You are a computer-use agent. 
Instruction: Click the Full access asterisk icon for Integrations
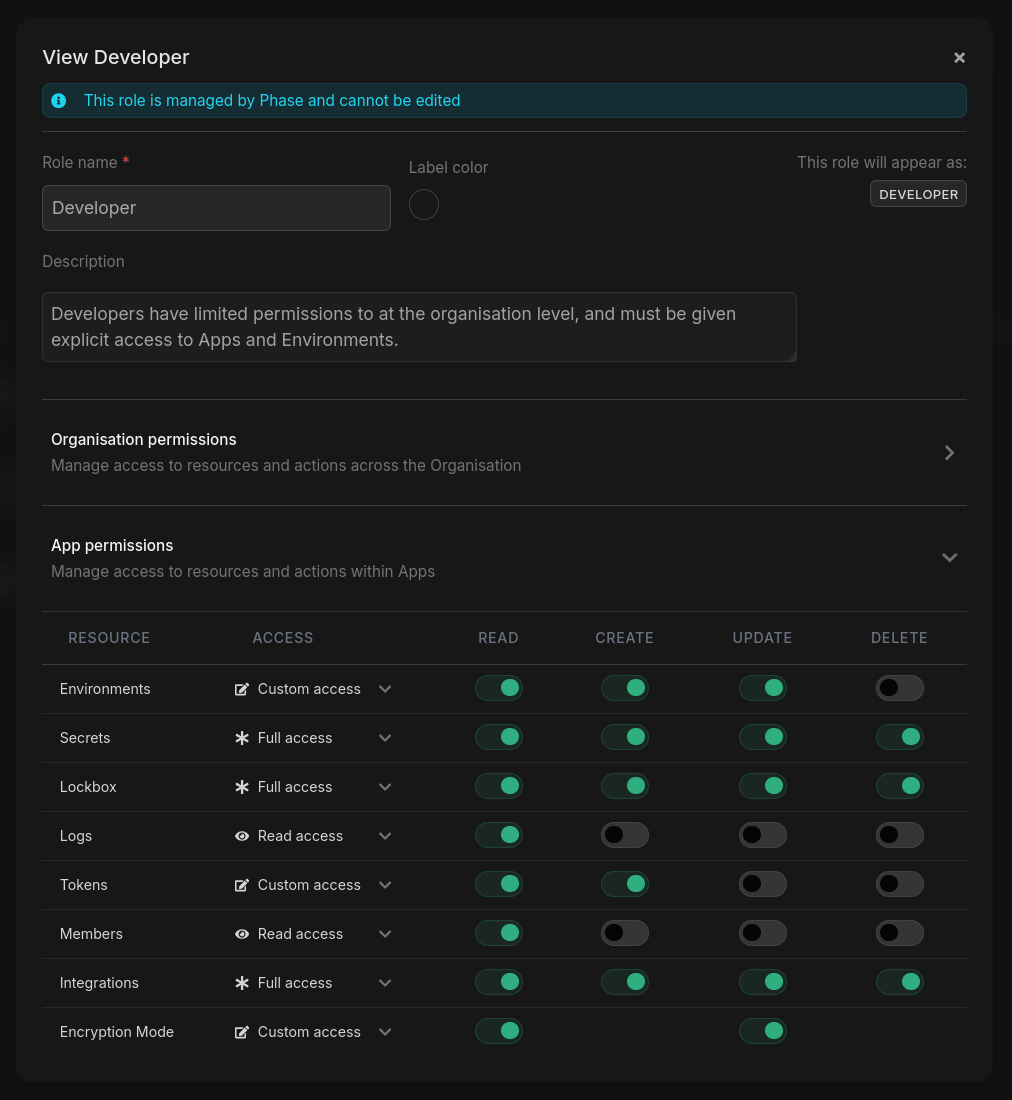pyautogui.click(x=242, y=983)
